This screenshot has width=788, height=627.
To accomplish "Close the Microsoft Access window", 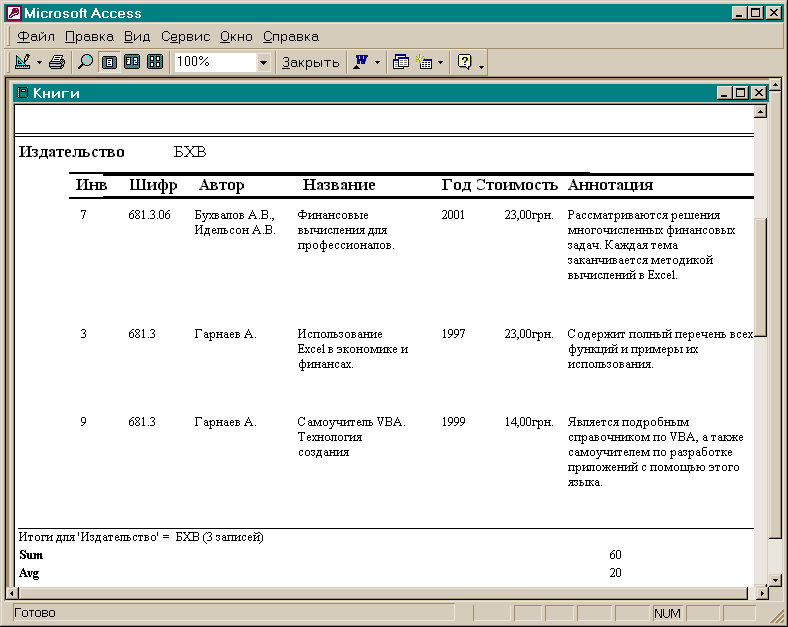I will click(x=773, y=13).
